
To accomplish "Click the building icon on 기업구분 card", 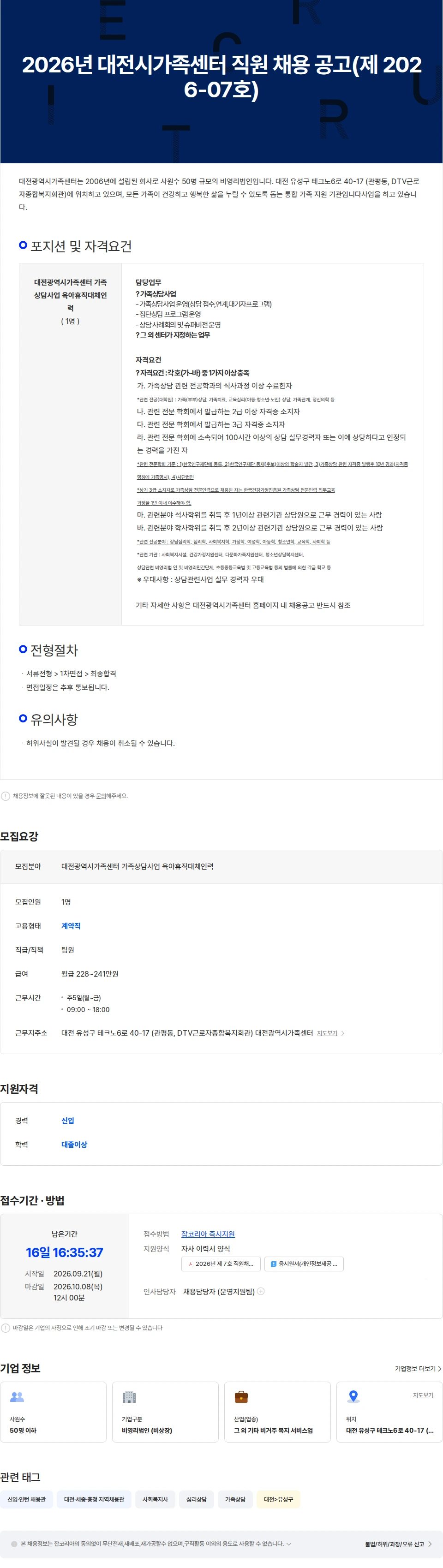I will coord(129,1396).
